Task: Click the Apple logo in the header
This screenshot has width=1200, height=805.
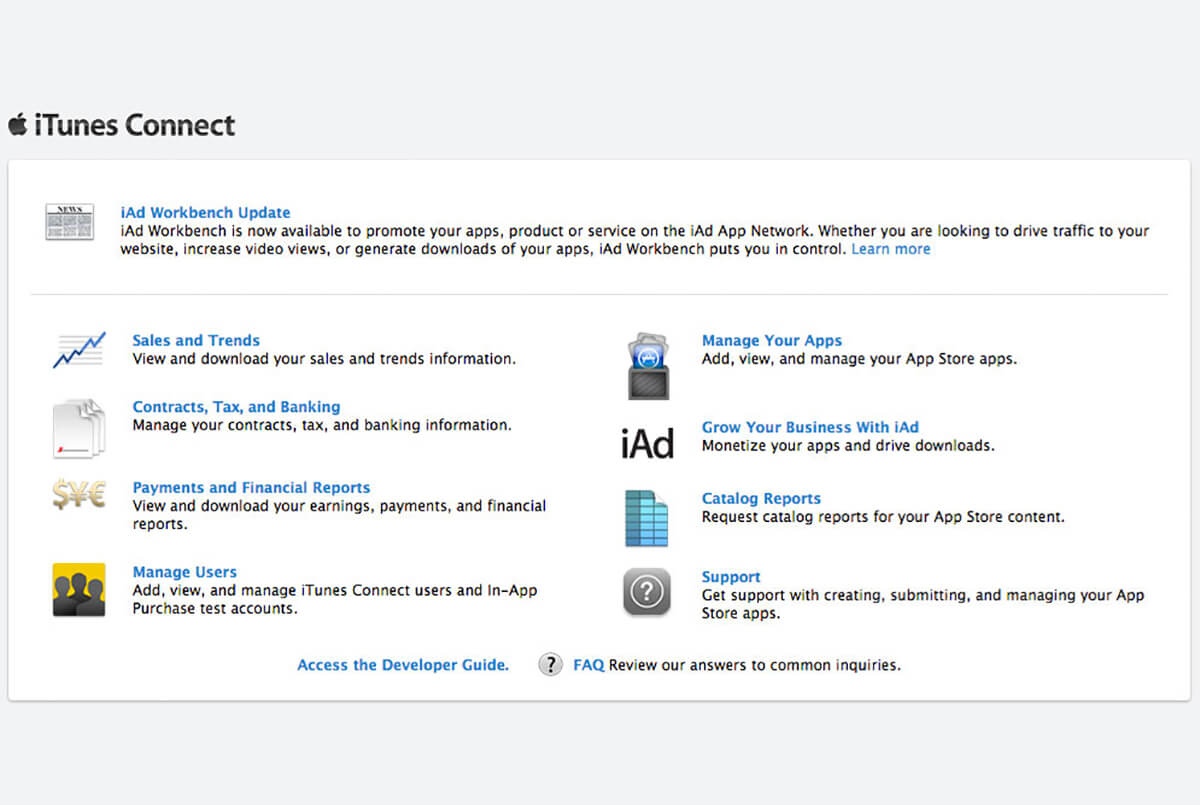Action: click(x=17, y=124)
